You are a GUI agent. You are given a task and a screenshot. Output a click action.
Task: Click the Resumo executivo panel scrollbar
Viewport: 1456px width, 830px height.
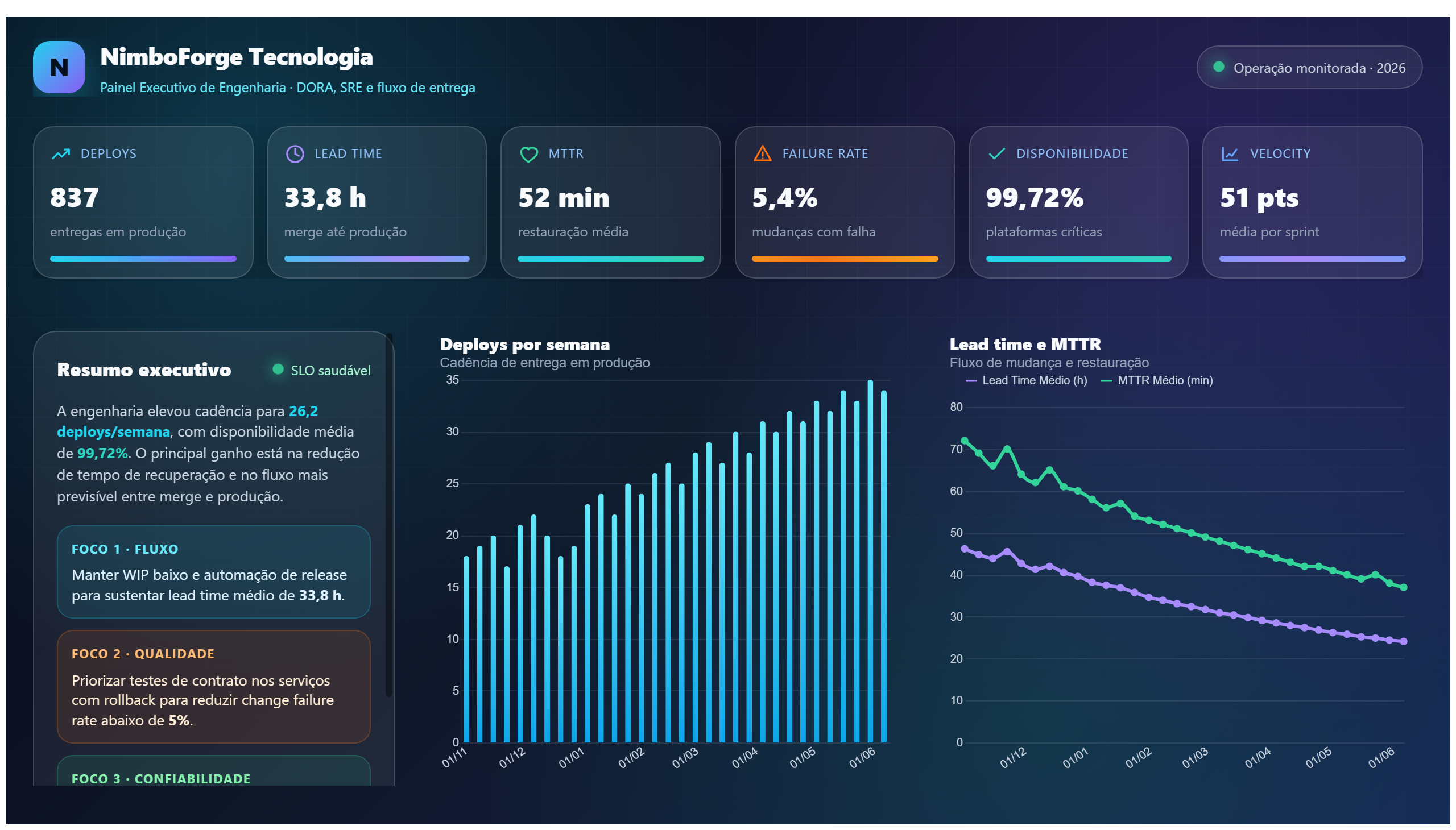coord(389,516)
